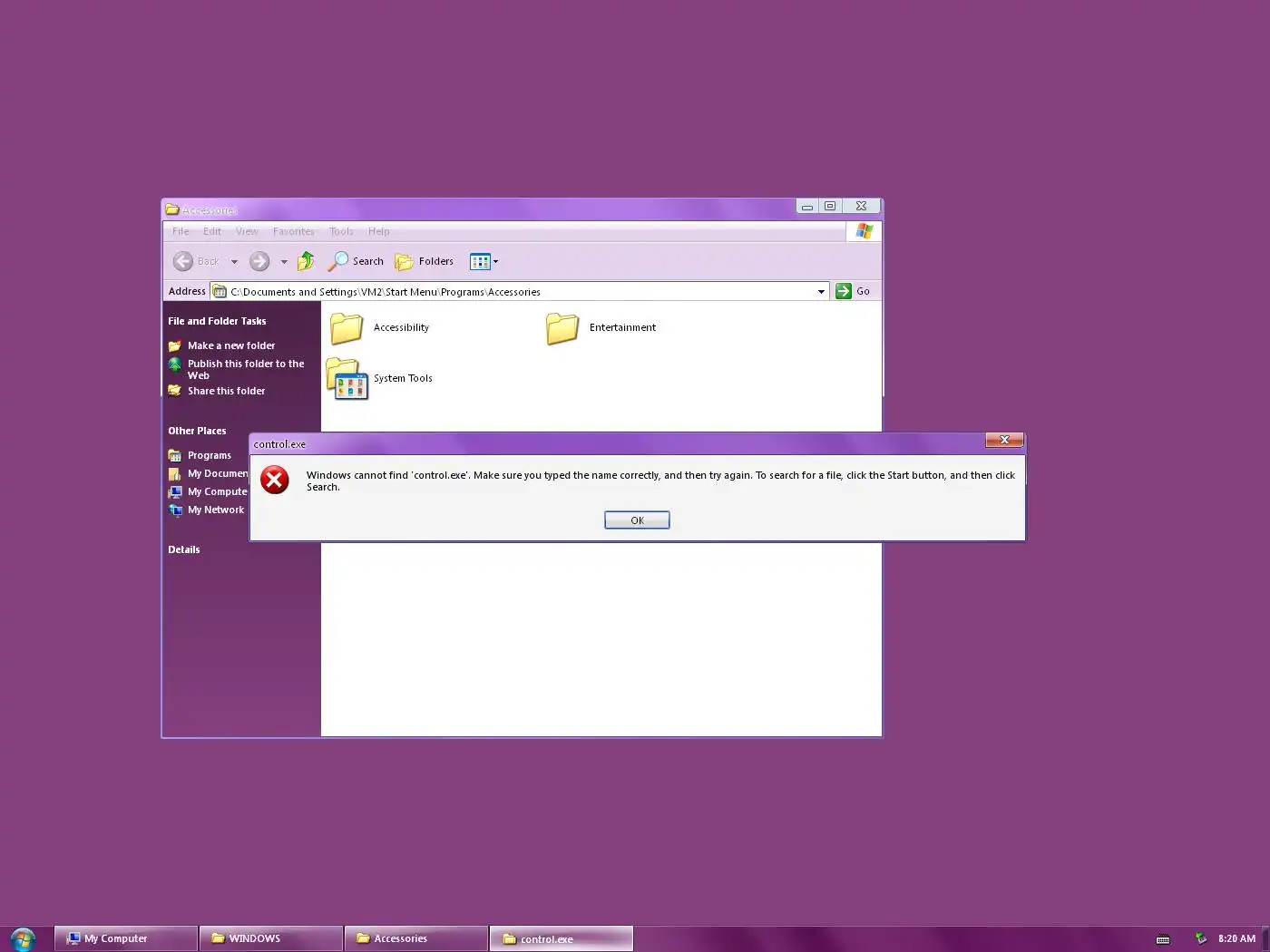Switch to control.exe taskbar button
The image size is (1270, 952).
coord(562,938)
